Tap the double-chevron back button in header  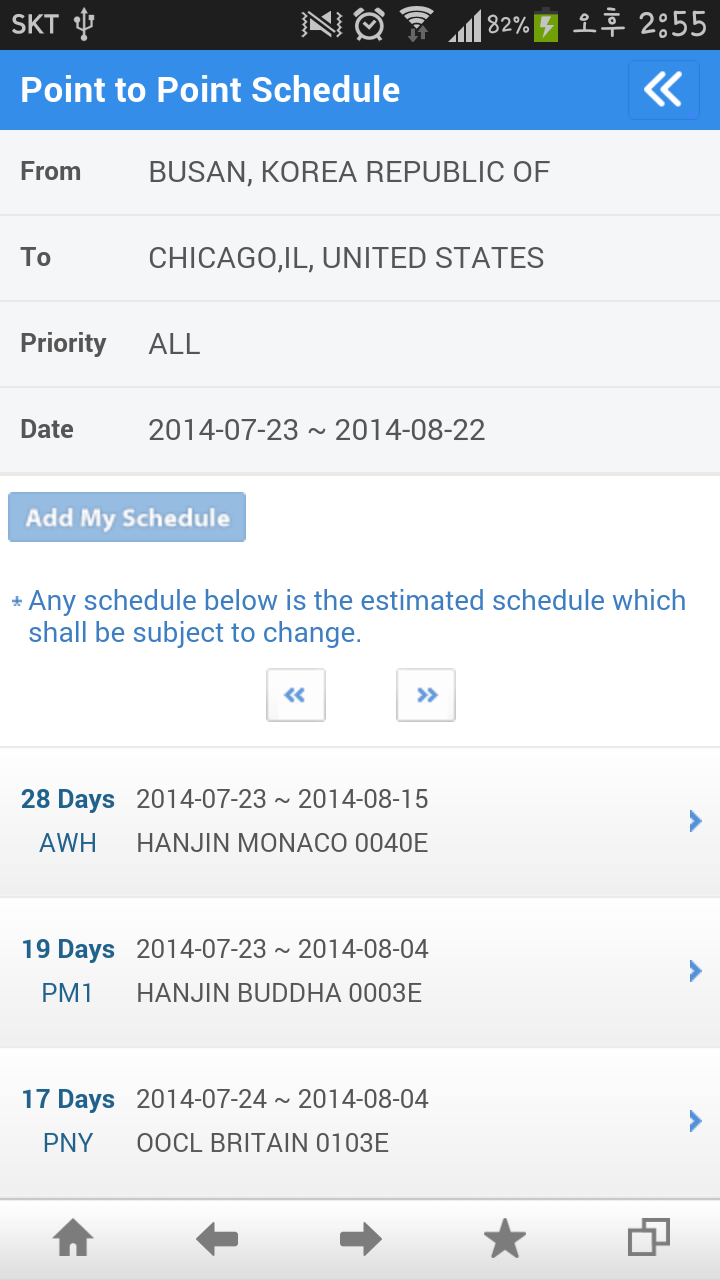point(663,90)
